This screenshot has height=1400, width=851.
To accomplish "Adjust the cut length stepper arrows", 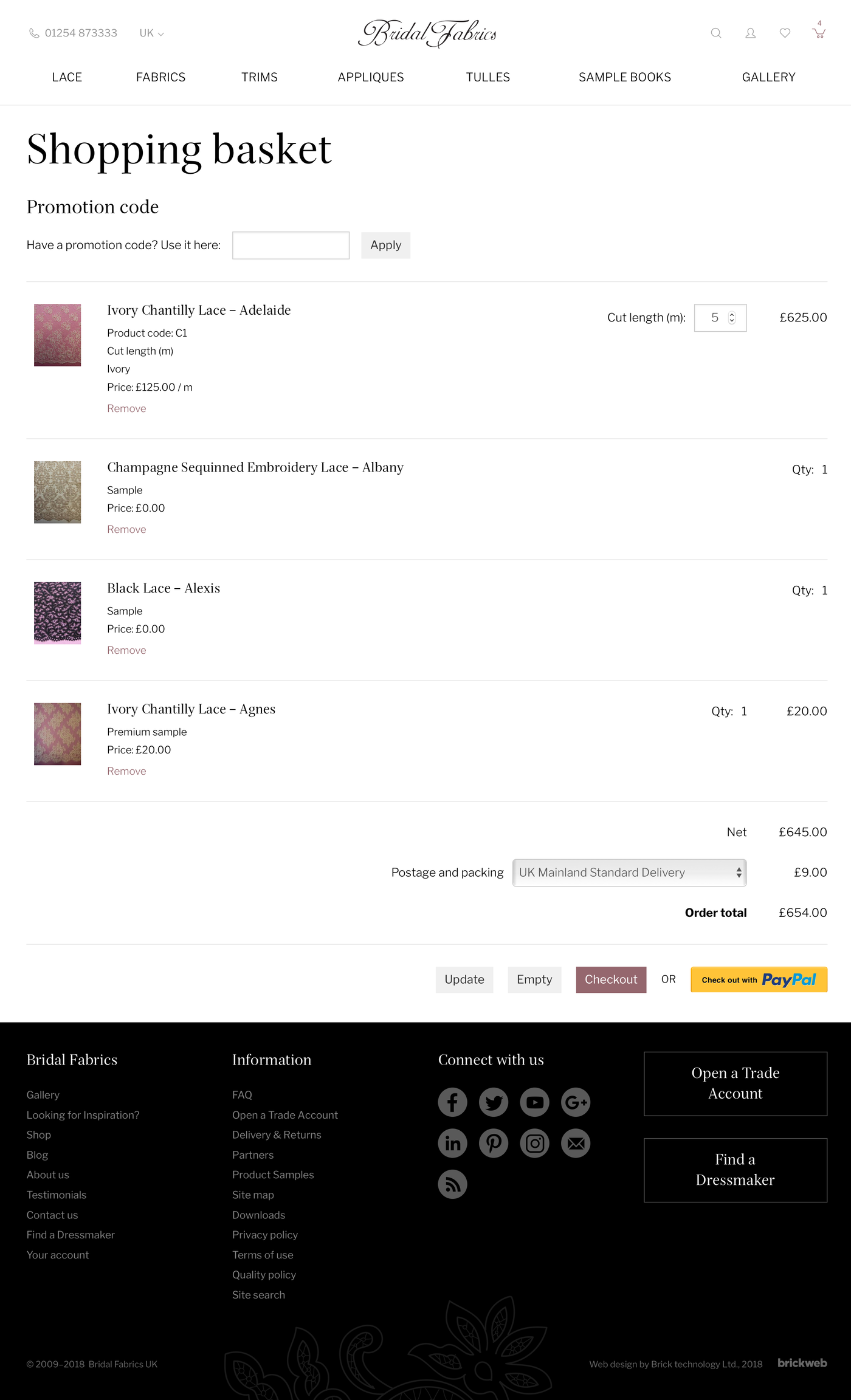I will pos(732,318).
